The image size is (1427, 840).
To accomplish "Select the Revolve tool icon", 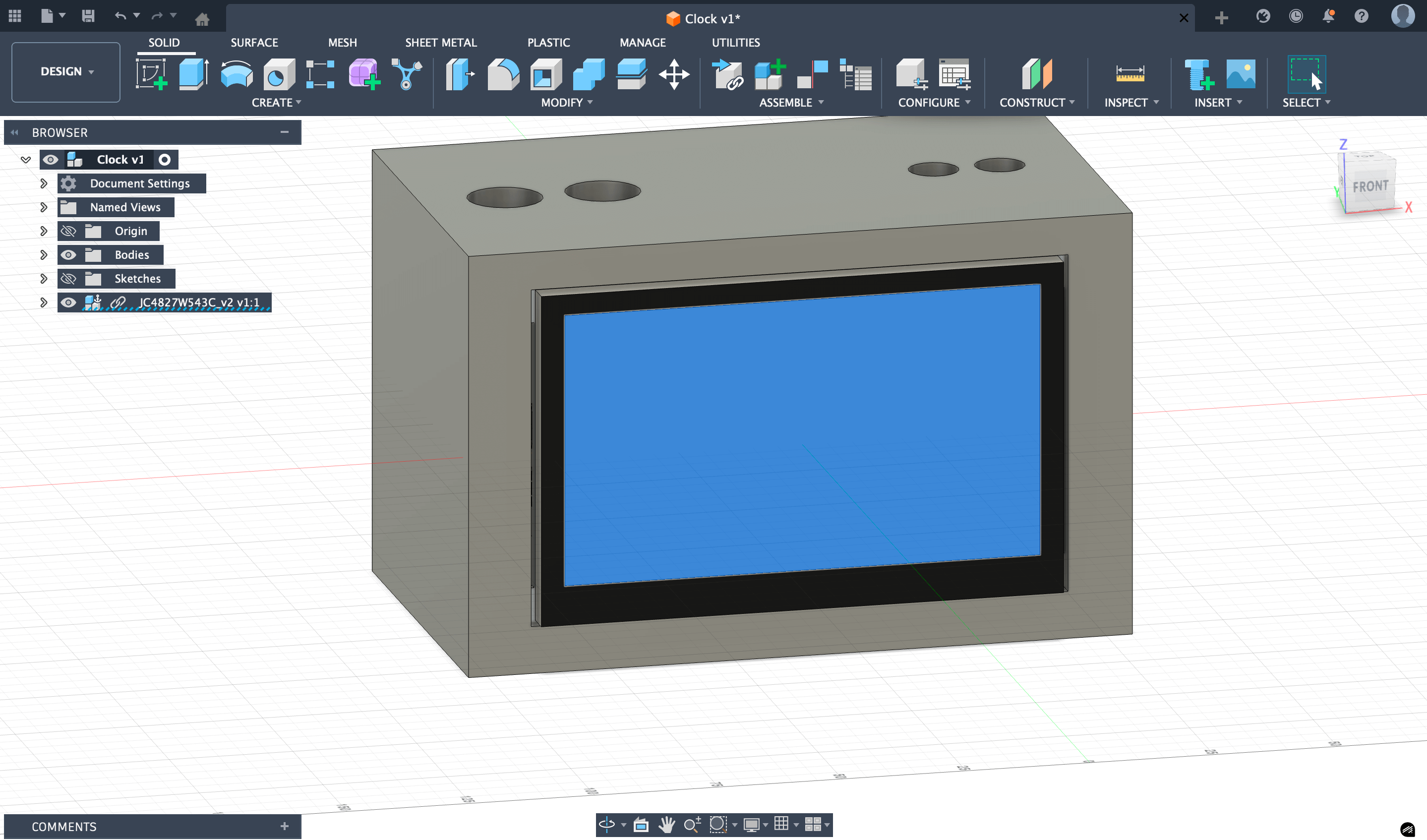I will tap(236, 74).
